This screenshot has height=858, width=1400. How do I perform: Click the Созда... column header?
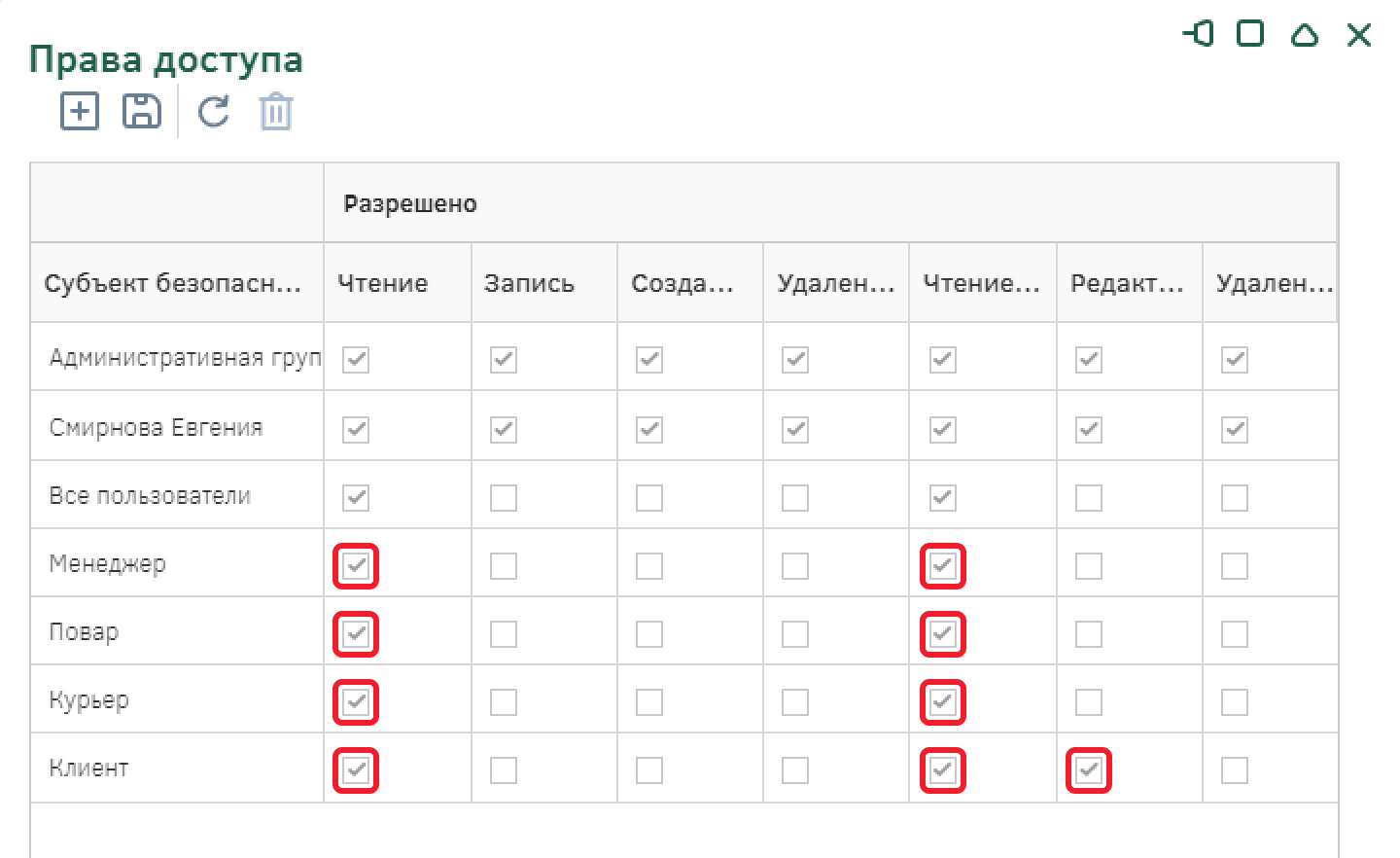pos(682,283)
